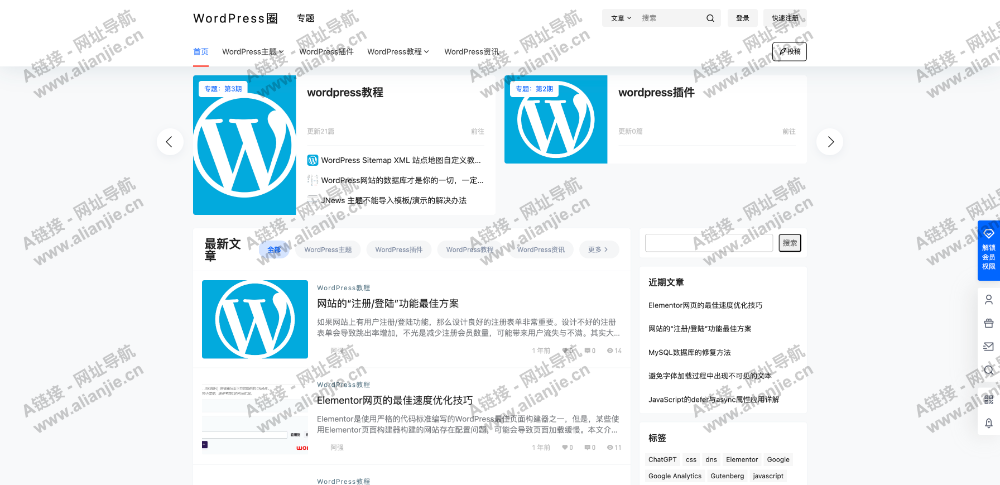Click the envelope message icon in floating sidebar
The width and height of the screenshot is (1000, 485).
click(989, 347)
